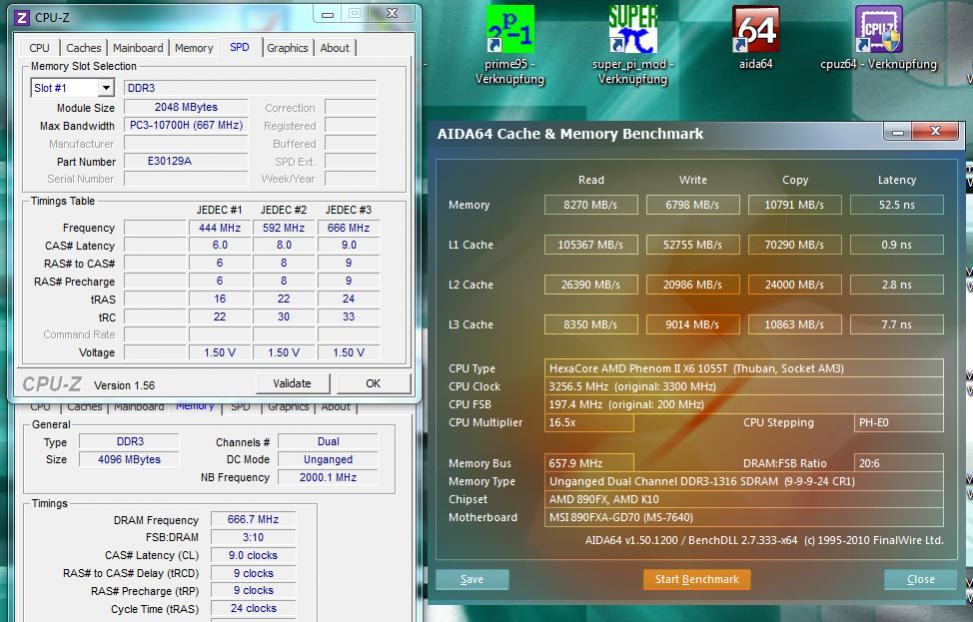Click the Size 4096 MBytes value

(x=129, y=459)
